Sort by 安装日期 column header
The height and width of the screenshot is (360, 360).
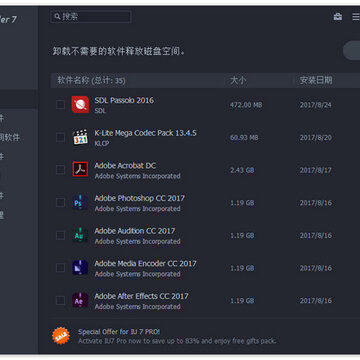[x=316, y=80]
